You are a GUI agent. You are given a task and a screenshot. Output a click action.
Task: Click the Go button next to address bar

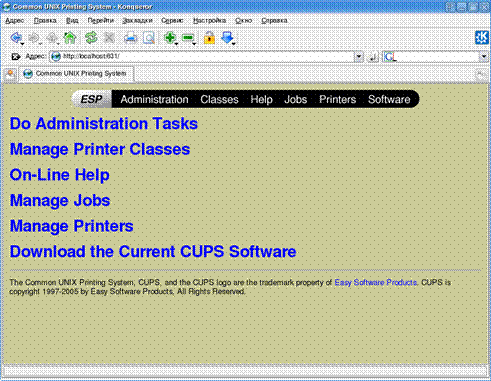click(x=373, y=57)
